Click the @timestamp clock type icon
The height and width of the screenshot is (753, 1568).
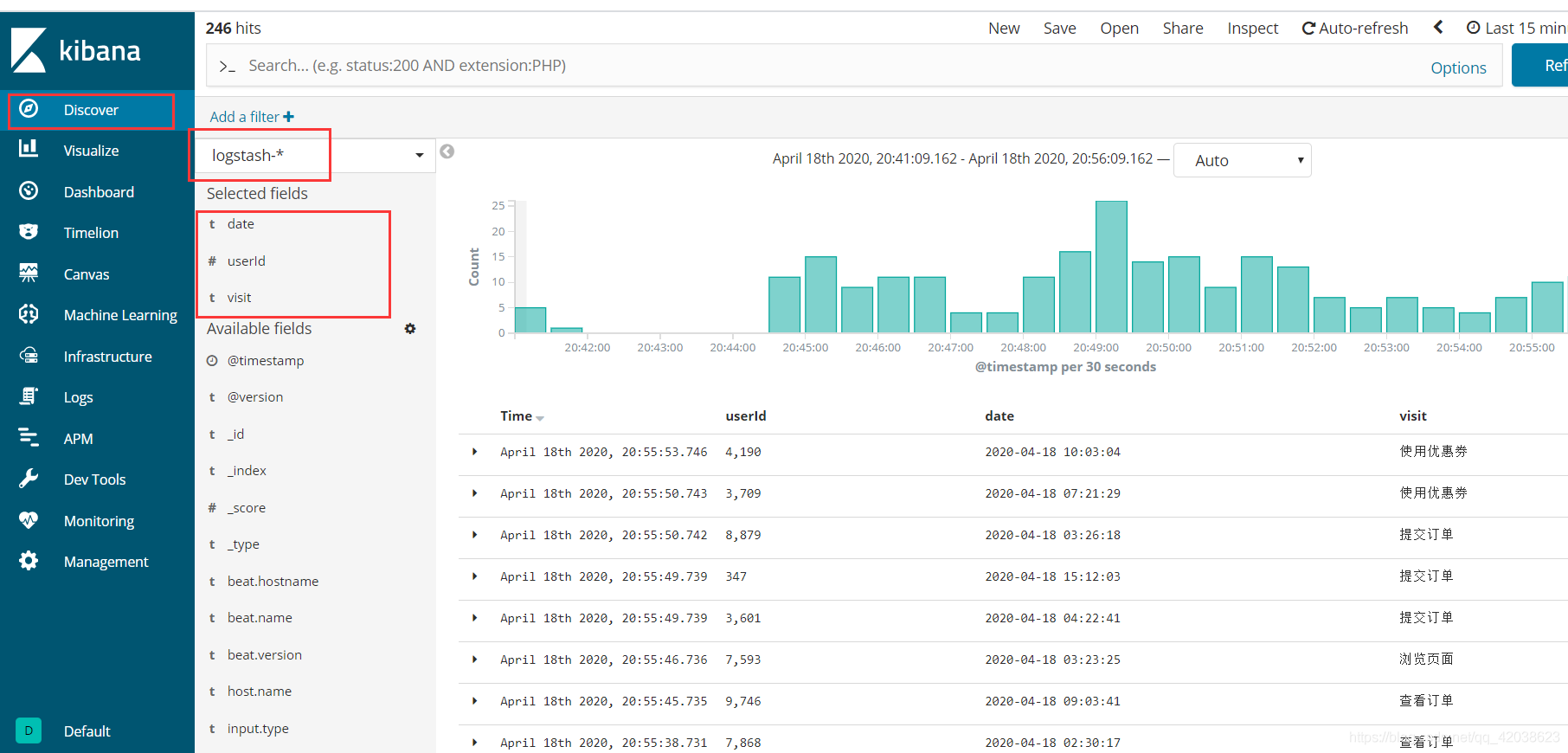tap(212, 361)
